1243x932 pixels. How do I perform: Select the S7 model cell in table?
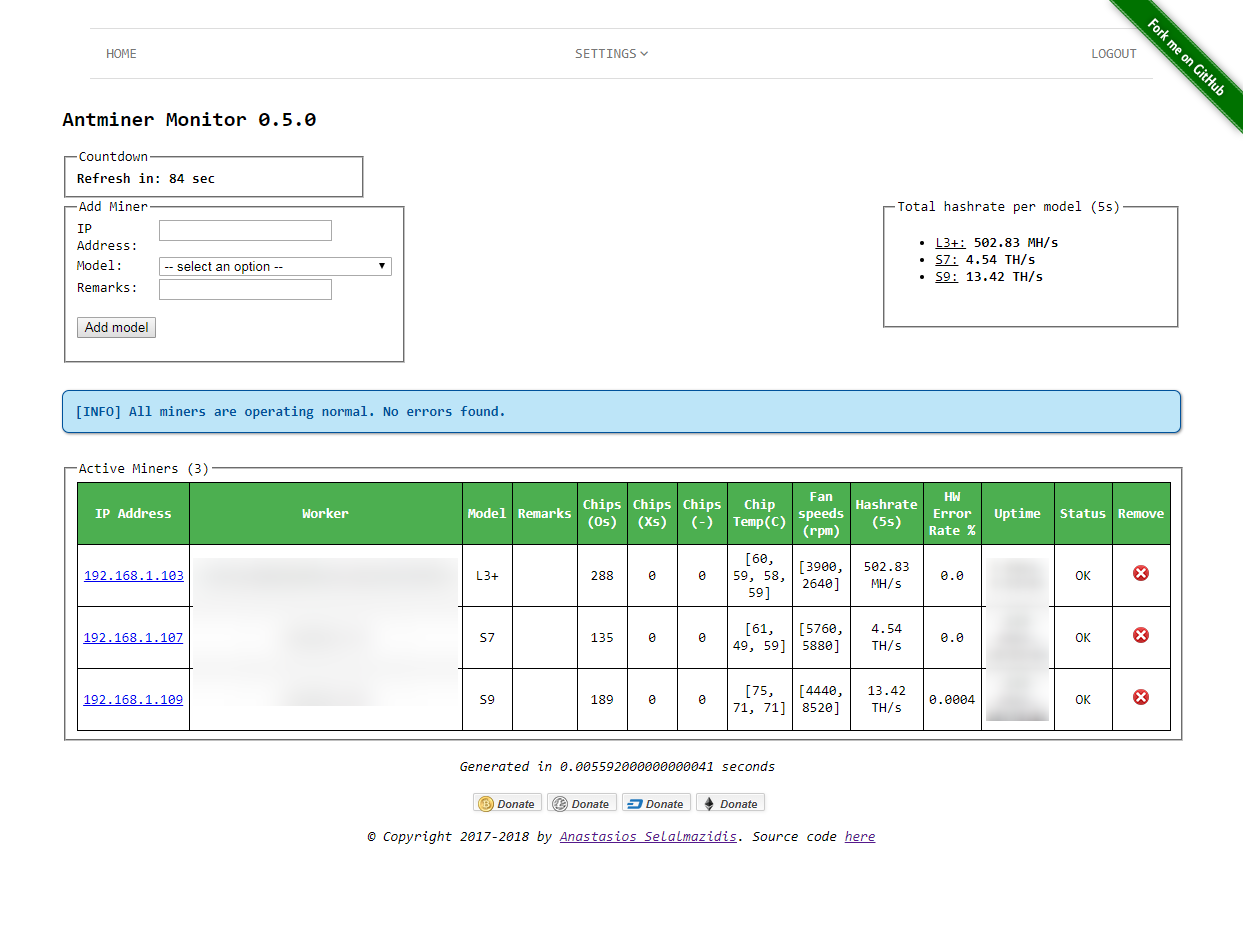(x=487, y=637)
